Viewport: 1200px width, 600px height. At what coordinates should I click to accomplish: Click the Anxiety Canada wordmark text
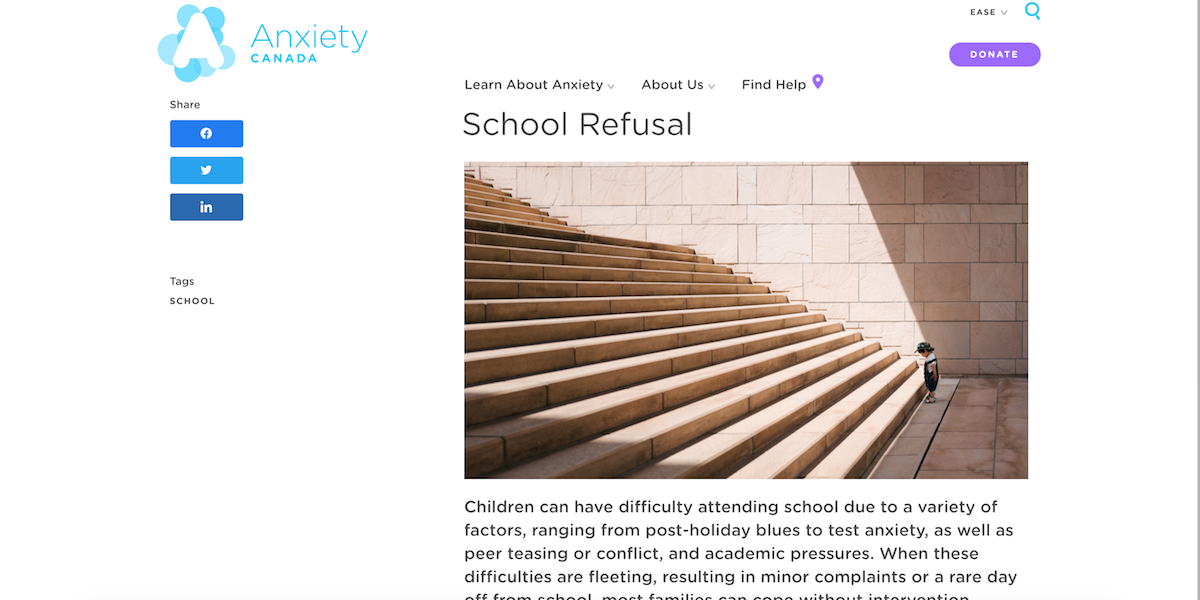pos(309,42)
